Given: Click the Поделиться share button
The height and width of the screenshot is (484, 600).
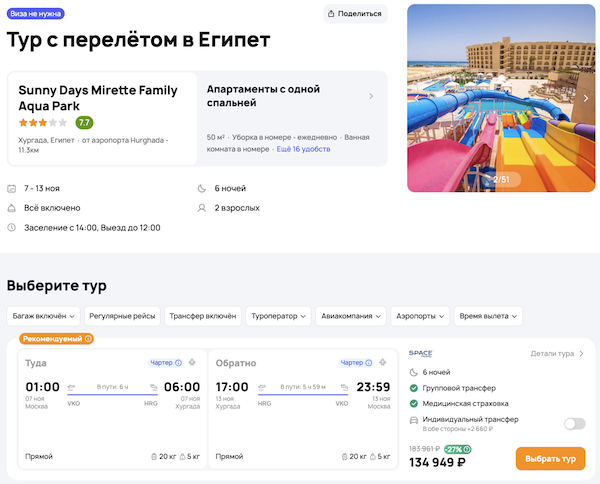Looking at the screenshot, I should click(355, 14).
